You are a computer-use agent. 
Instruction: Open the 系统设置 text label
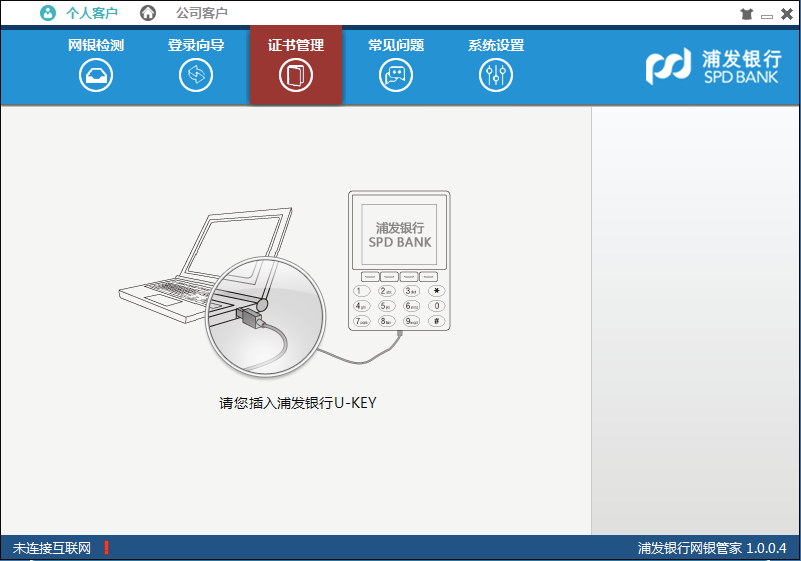click(x=496, y=45)
